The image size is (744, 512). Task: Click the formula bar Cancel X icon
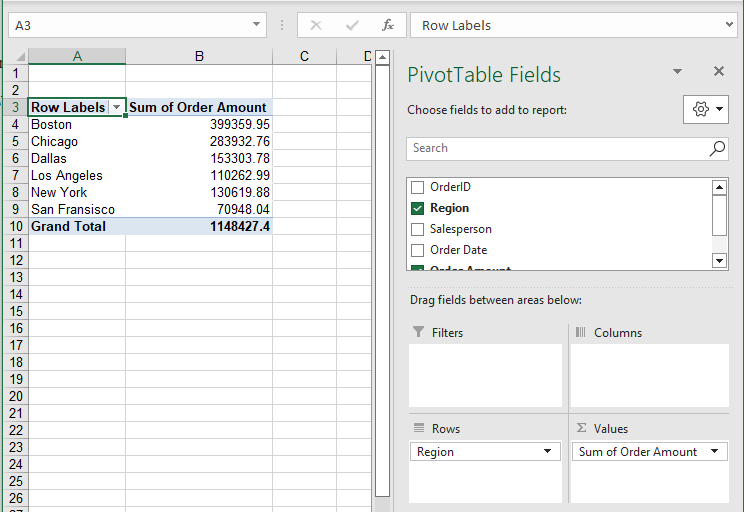click(x=316, y=25)
